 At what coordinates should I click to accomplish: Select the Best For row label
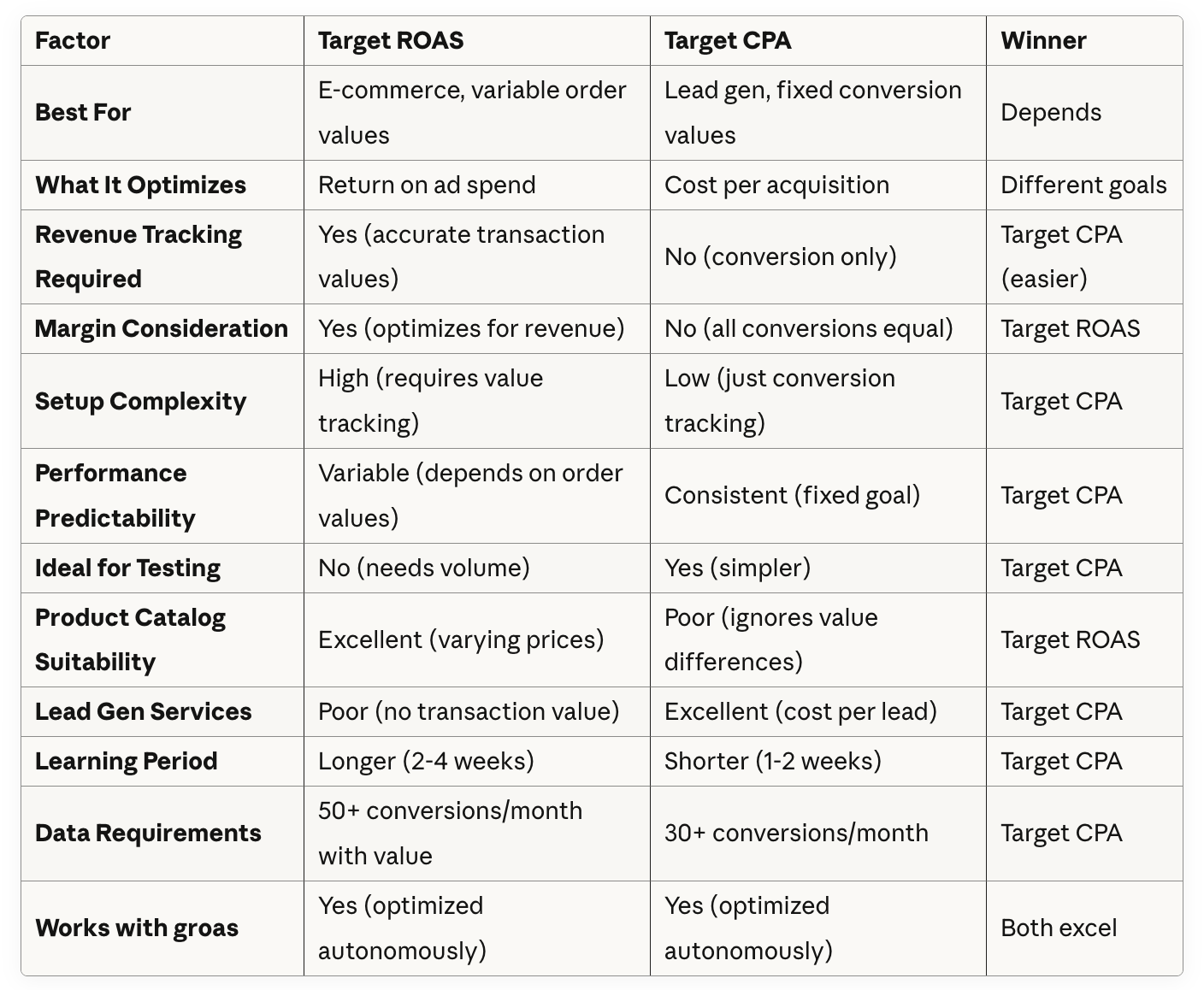(x=83, y=113)
